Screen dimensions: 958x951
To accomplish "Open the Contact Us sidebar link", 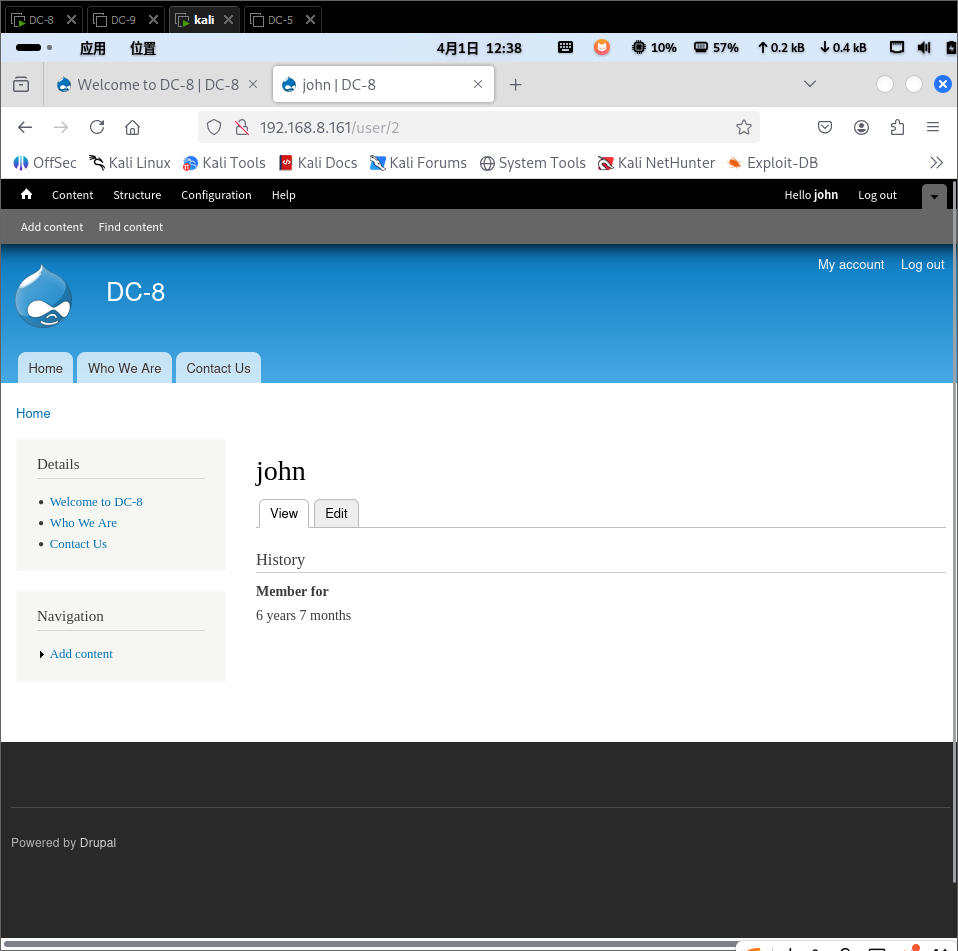I will tap(78, 544).
